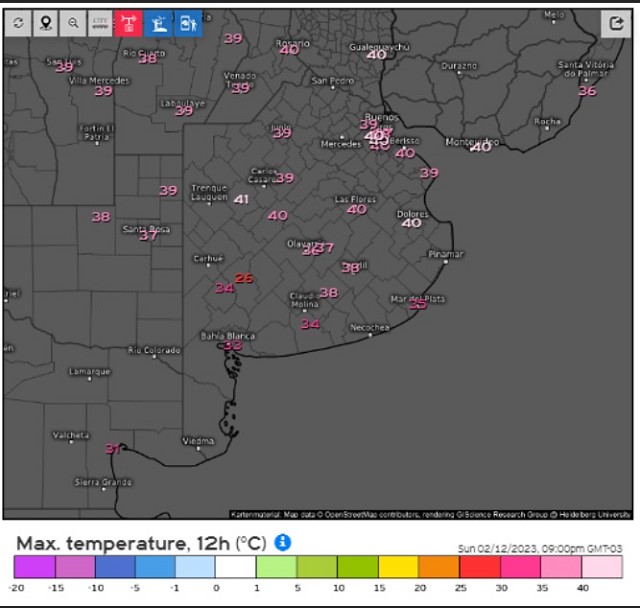640x608 pixels.
Task: Open the share/export icon at top right
Action: (x=615, y=23)
